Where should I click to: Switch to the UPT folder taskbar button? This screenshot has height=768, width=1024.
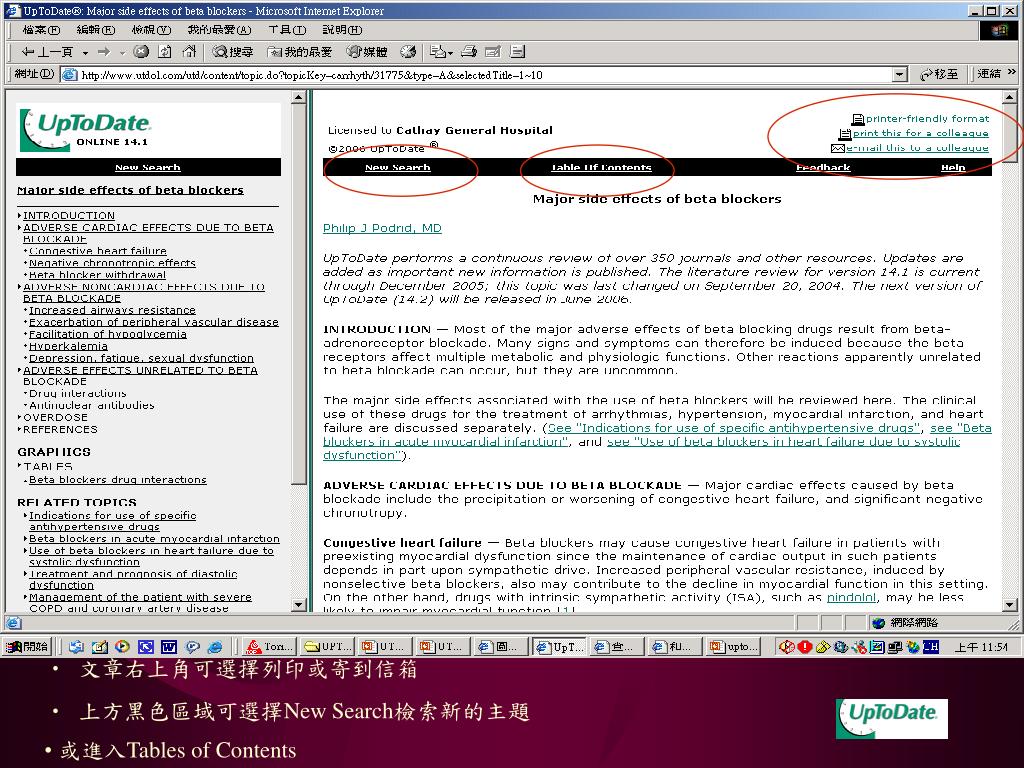327,647
